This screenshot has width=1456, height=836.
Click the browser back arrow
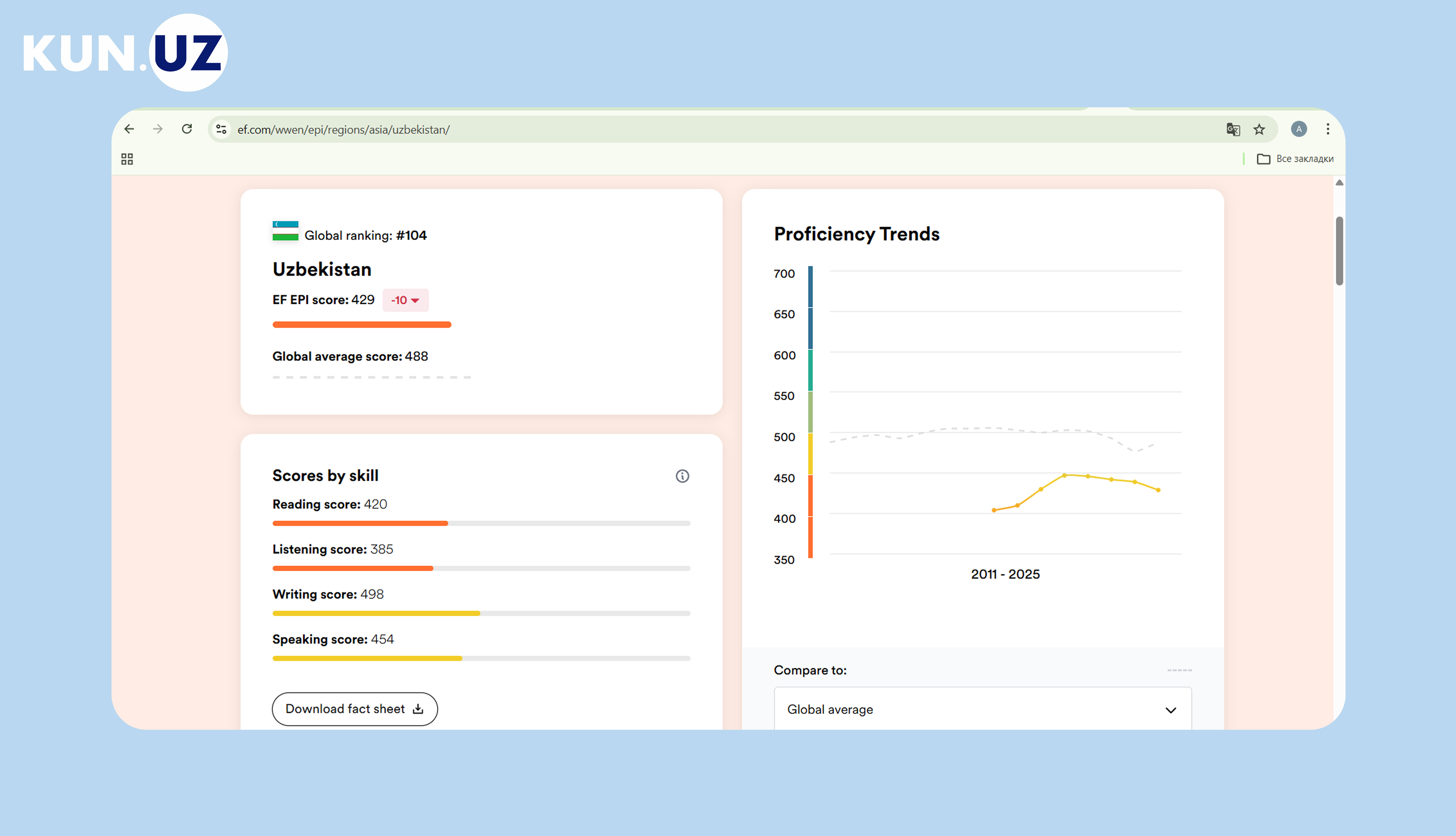129,129
